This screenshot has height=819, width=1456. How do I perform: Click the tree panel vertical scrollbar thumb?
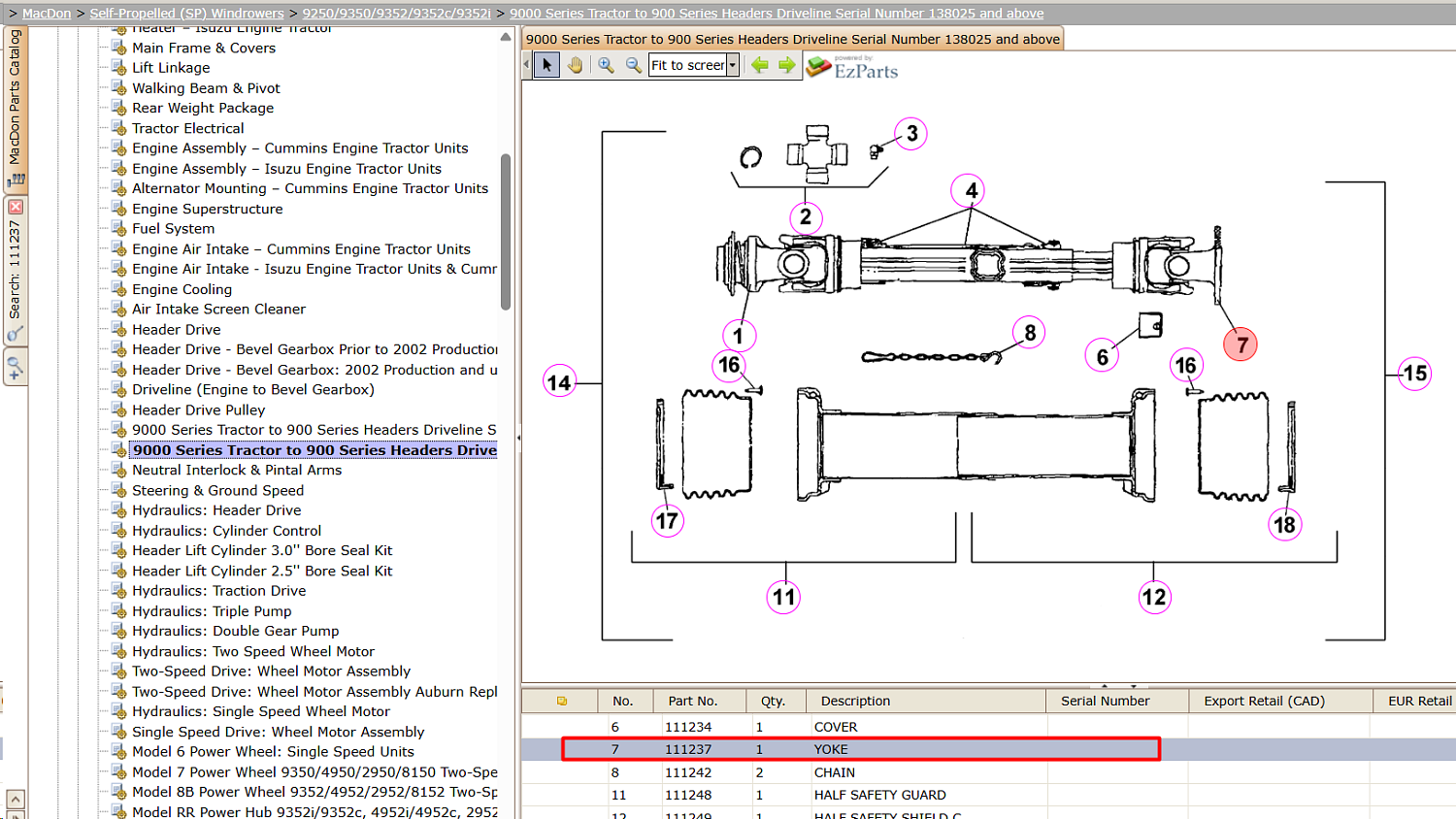click(x=506, y=232)
